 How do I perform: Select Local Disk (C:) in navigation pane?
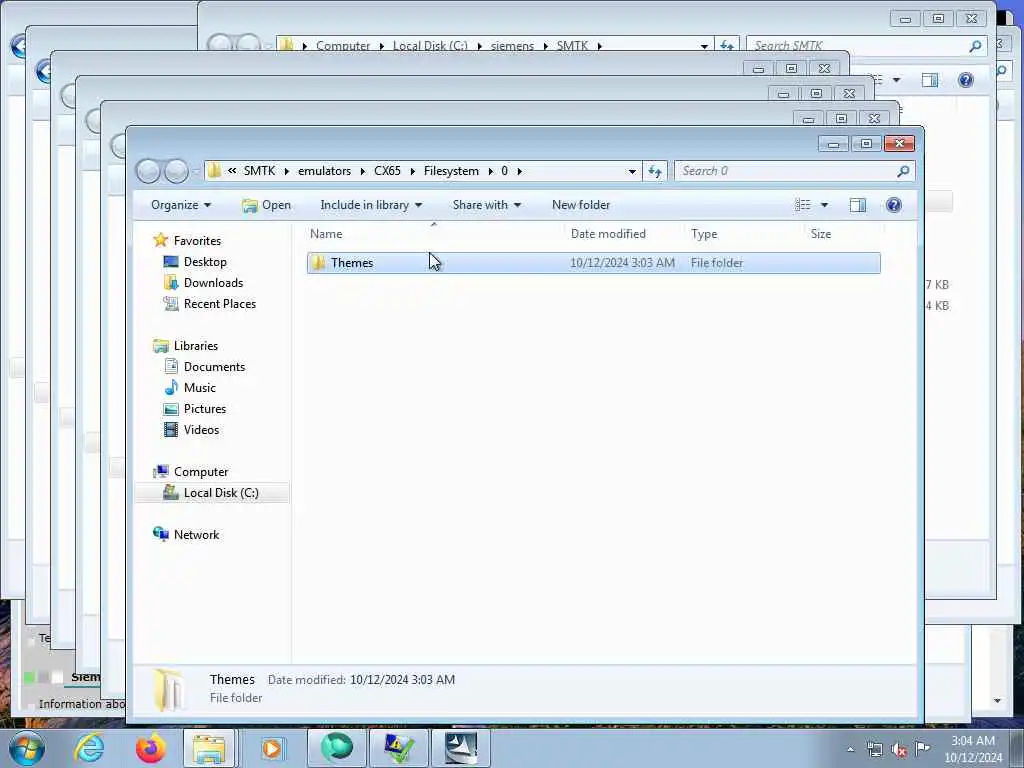pyautogui.click(x=221, y=493)
